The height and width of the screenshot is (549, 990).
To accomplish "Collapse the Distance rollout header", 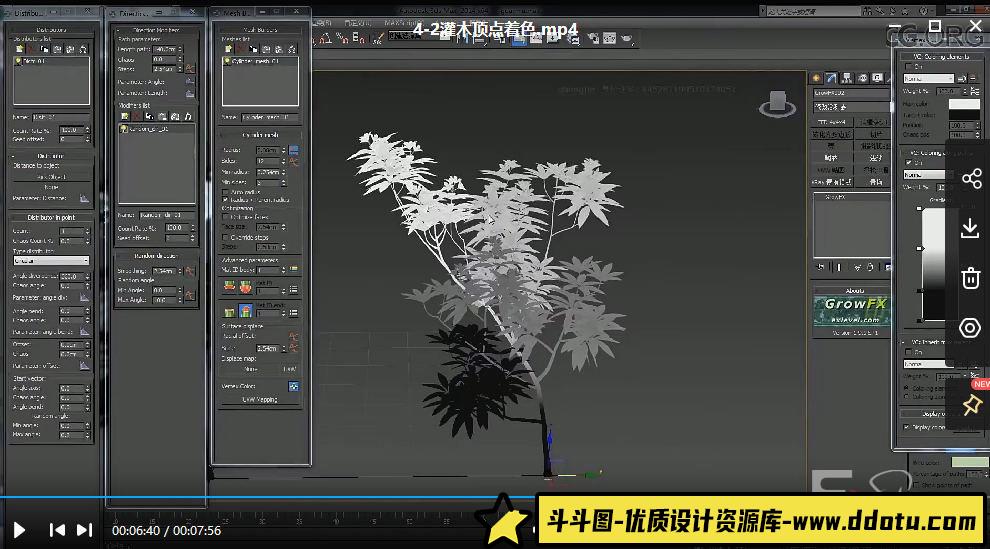I will coord(51,156).
